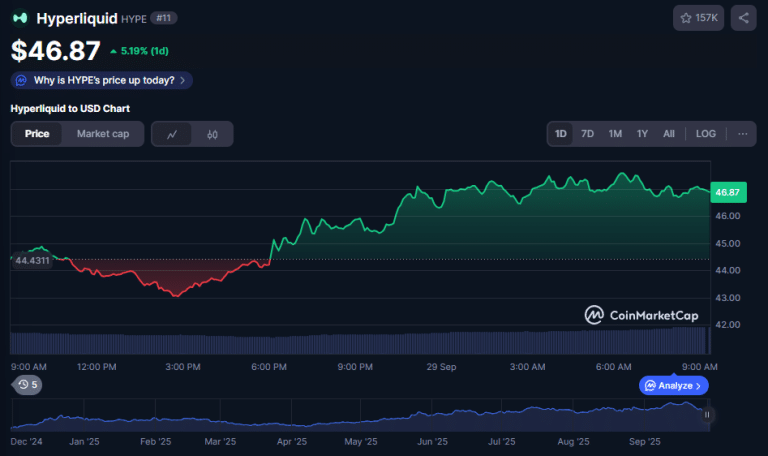This screenshot has height=456, width=768.
Task: Click the Hyperliquid logo icon
Action: tap(20, 18)
